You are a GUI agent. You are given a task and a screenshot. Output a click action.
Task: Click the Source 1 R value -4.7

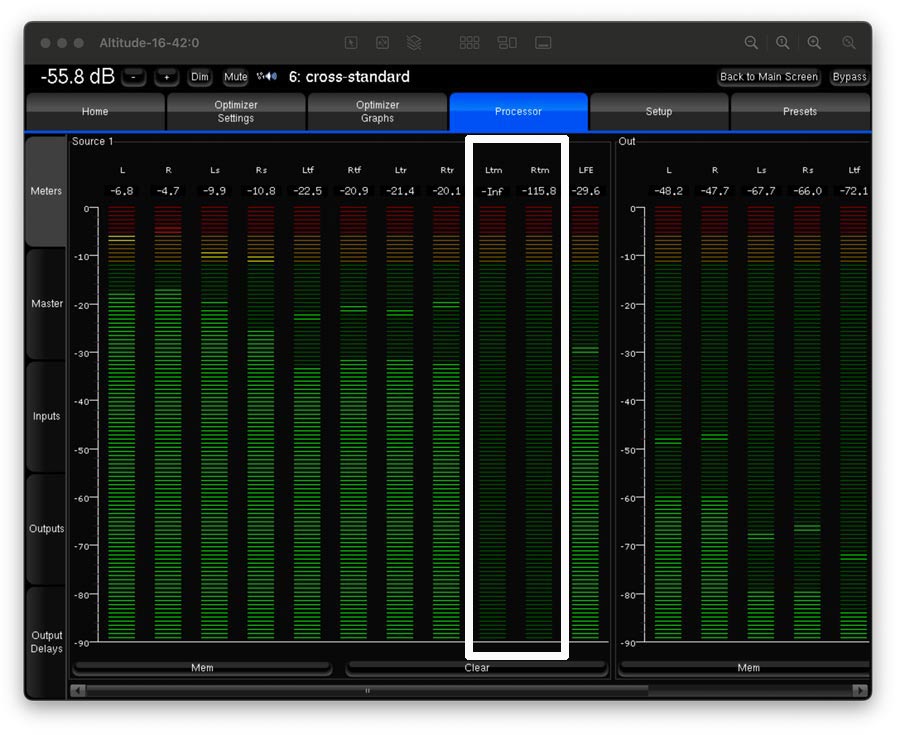pyautogui.click(x=168, y=191)
